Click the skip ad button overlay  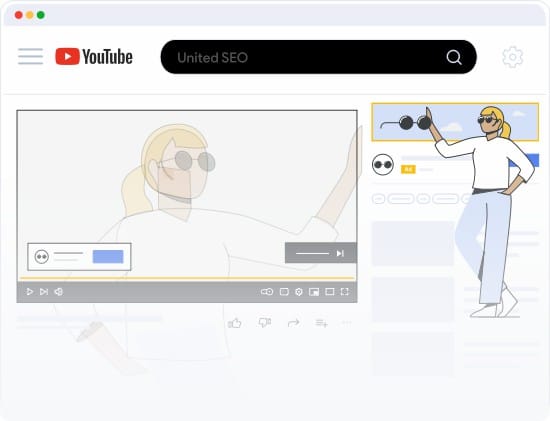[321, 253]
